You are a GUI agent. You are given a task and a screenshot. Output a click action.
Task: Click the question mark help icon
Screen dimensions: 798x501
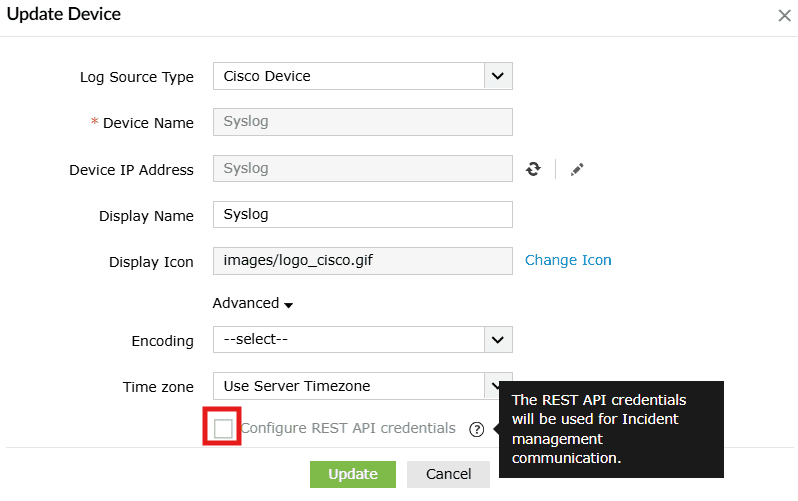click(x=476, y=430)
